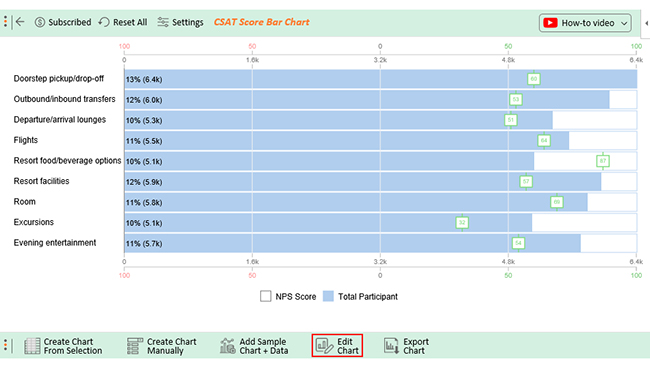Click Create Chart Manually
This screenshot has width=650, height=368.
pyautogui.click(x=162, y=346)
